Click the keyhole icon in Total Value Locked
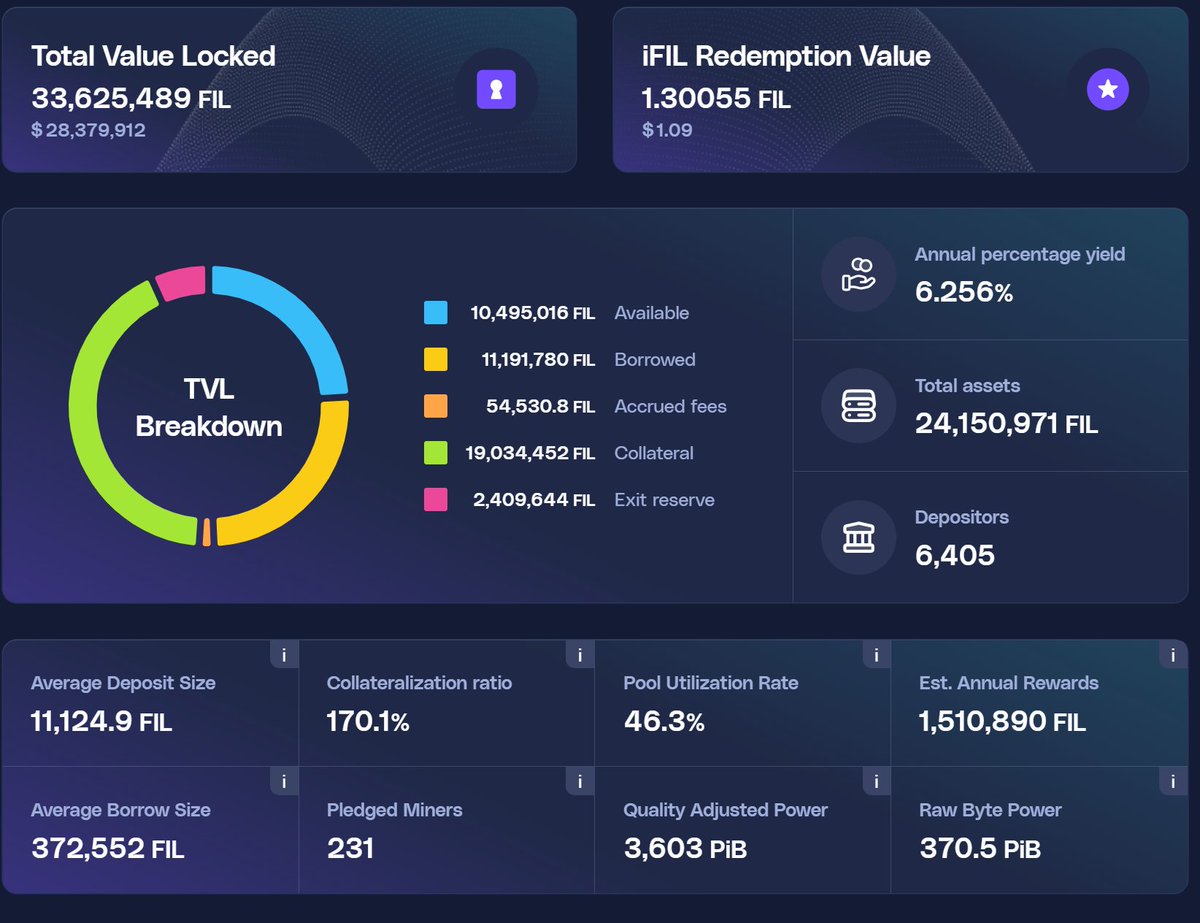This screenshot has width=1200, height=923. pyautogui.click(x=496, y=90)
